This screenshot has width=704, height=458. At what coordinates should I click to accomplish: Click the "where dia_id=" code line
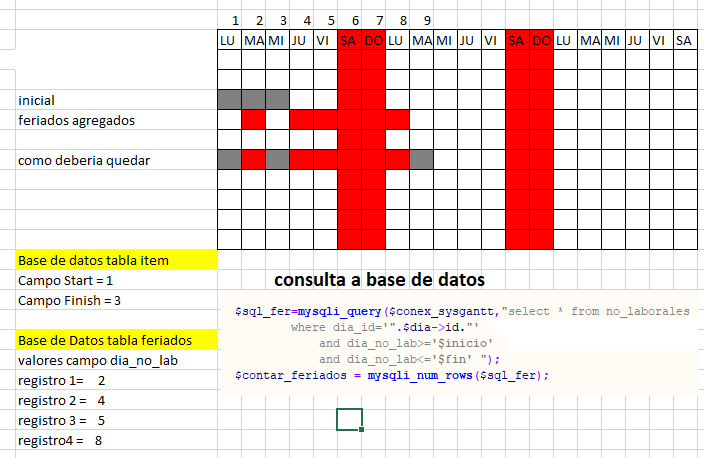click(x=385, y=327)
